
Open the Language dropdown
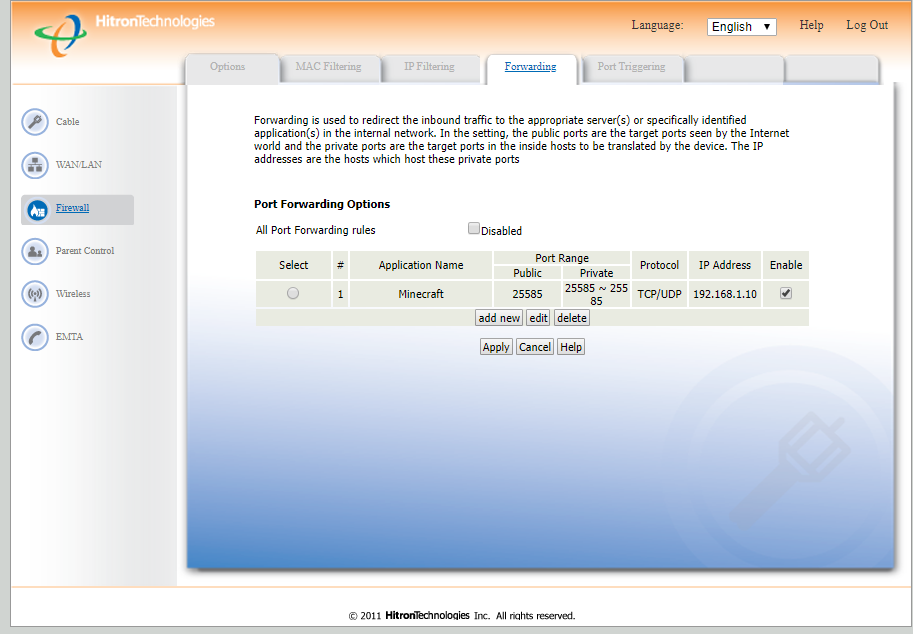(741, 27)
